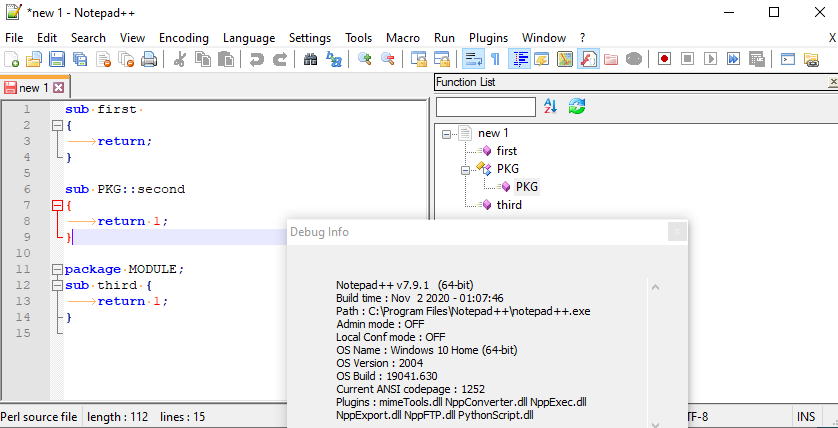Open Find with the binoculars icon
Screen dimensions: 838x428
click(x=311, y=59)
